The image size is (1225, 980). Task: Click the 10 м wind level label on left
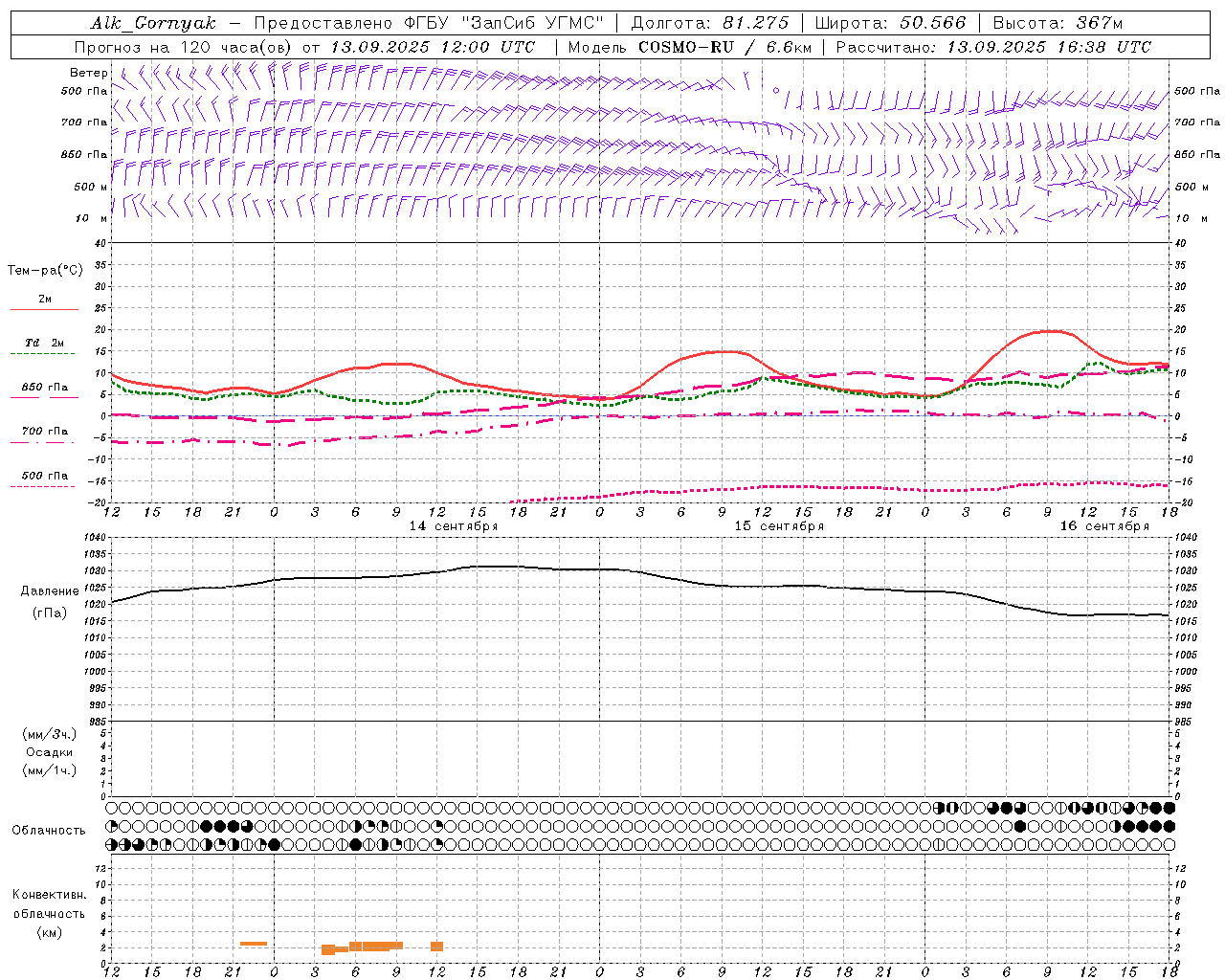tap(91, 218)
